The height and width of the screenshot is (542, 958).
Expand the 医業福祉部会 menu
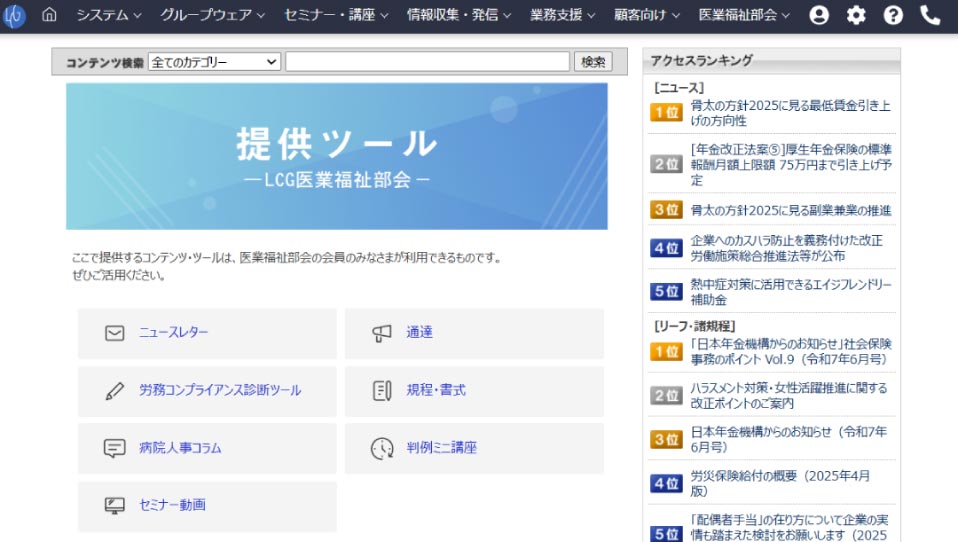[x=744, y=15]
